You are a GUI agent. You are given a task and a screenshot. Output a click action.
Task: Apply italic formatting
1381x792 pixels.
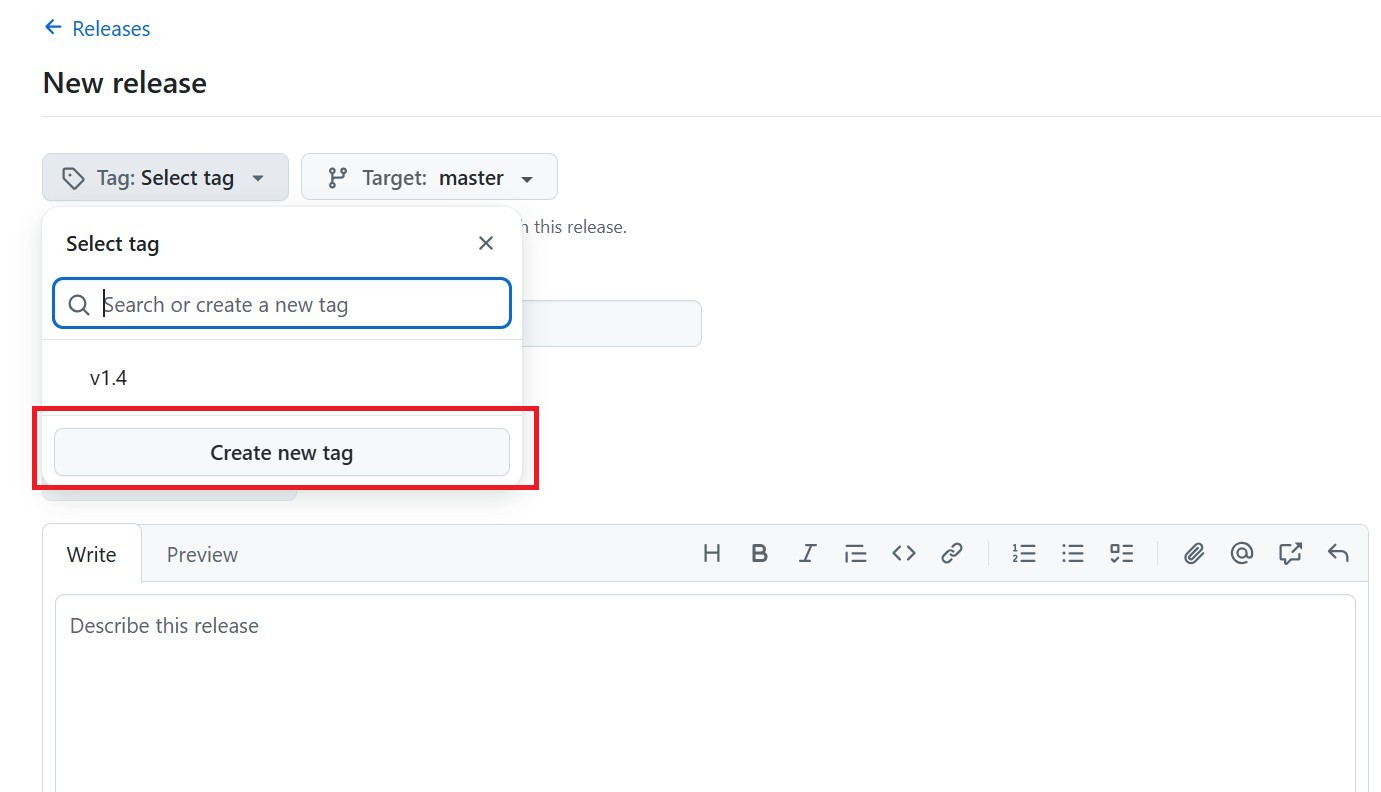click(808, 553)
